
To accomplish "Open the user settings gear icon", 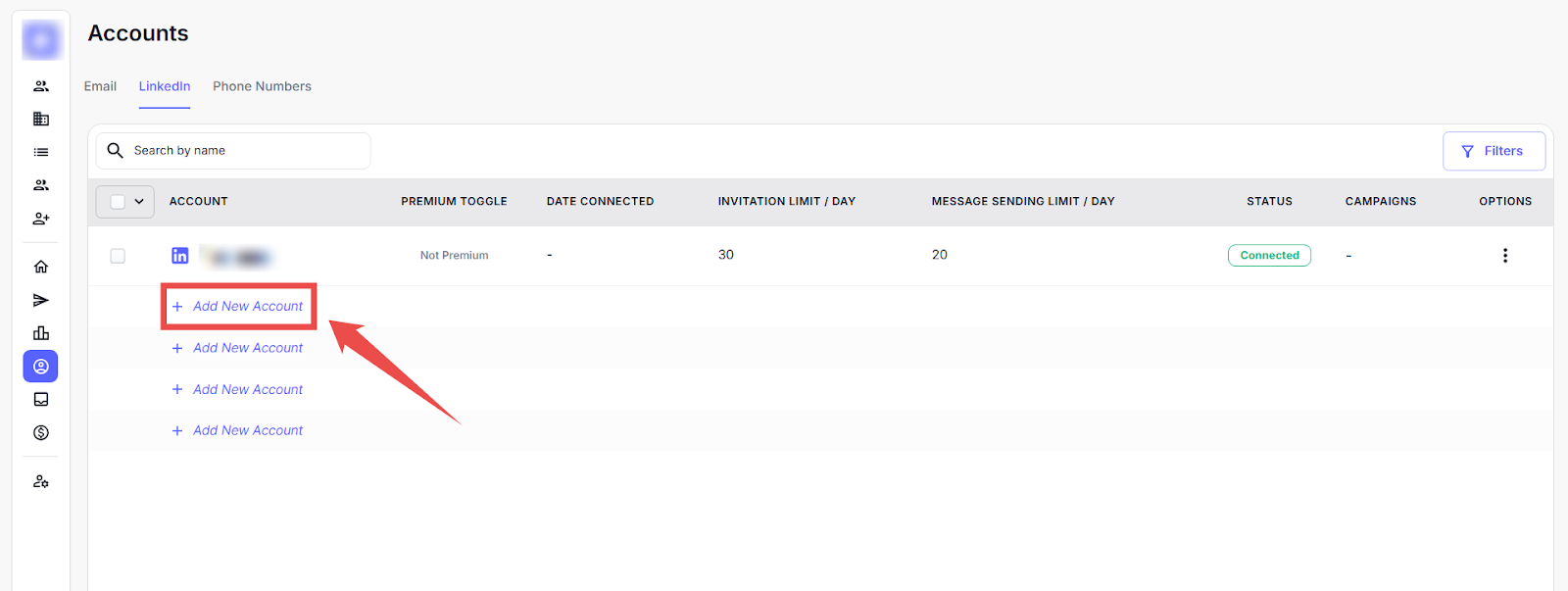I will 41,481.
